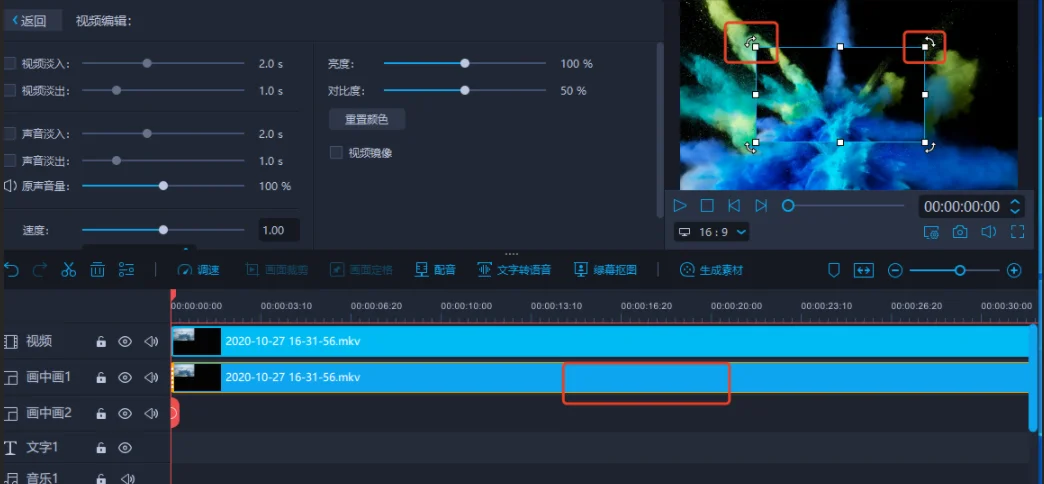This screenshot has height=484, width=1044.
Task: Toggle the lock on the 画中画2 track
Action: point(101,413)
